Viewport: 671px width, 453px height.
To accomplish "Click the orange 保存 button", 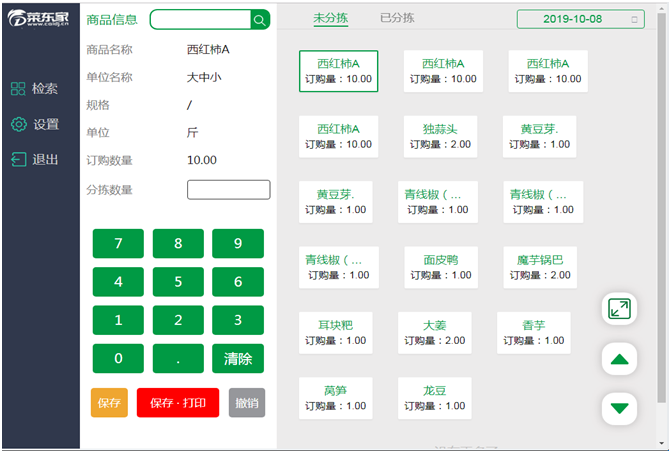I will [x=109, y=403].
